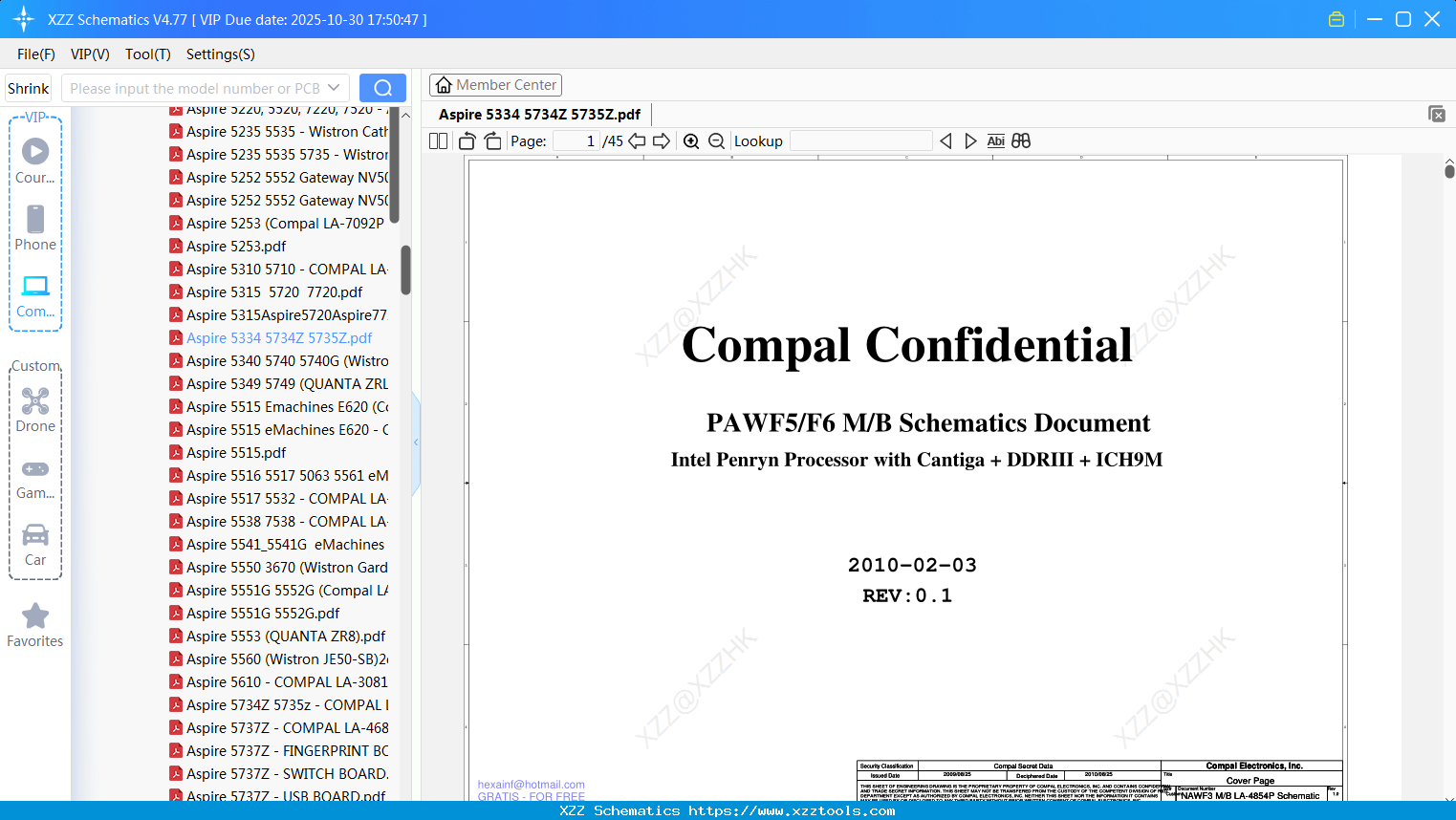Open the Game console category
Screen dimensions: 1456x820
(35, 478)
